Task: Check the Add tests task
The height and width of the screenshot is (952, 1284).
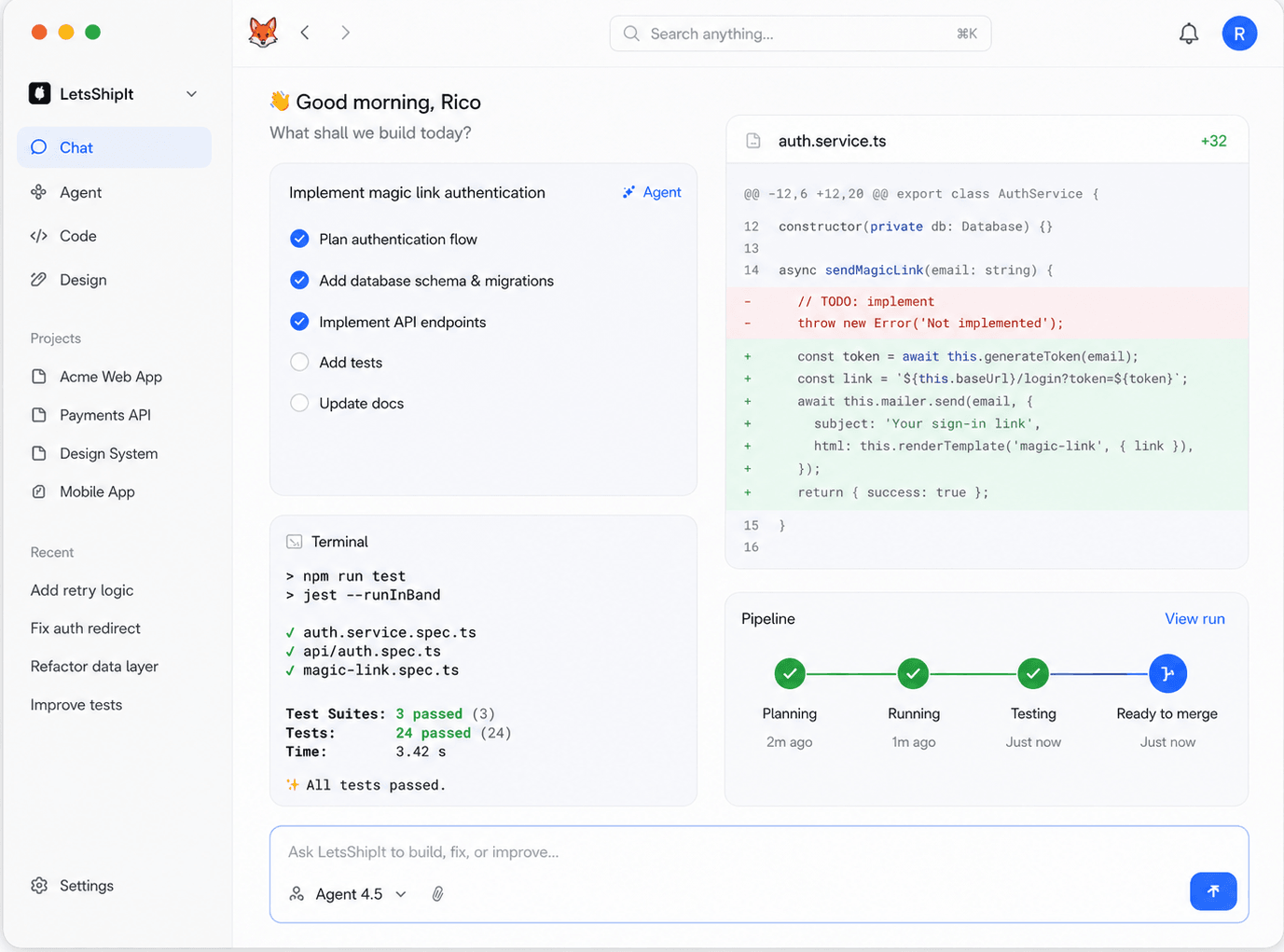Action: coord(299,362)
